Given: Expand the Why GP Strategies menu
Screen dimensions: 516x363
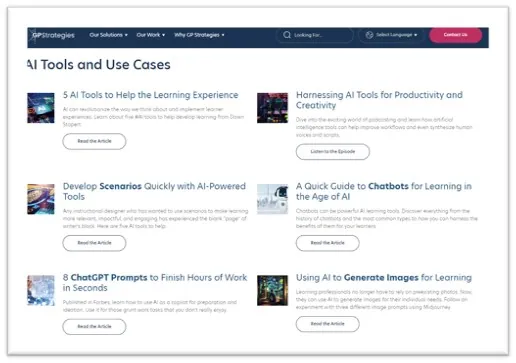Looking at the screenshot, I should pos(199,35).
